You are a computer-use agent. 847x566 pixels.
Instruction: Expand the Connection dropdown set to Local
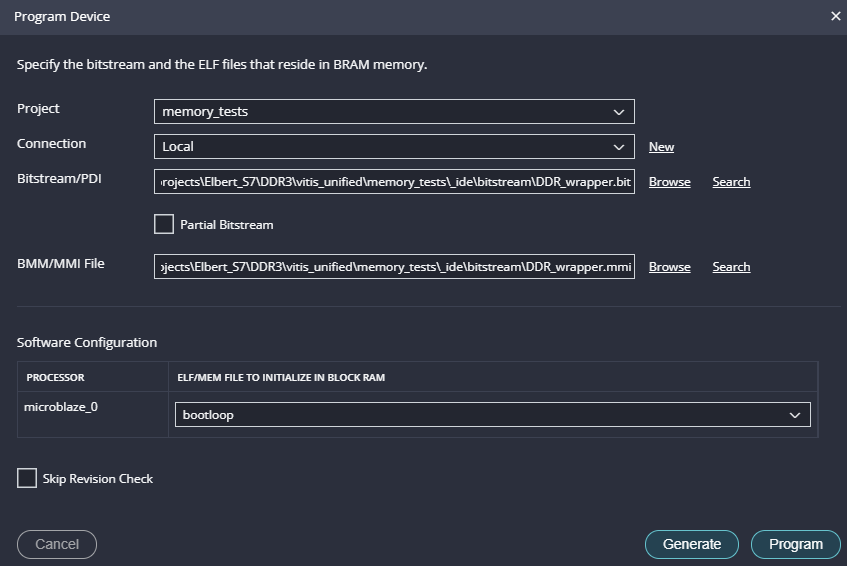coord(394,147)
